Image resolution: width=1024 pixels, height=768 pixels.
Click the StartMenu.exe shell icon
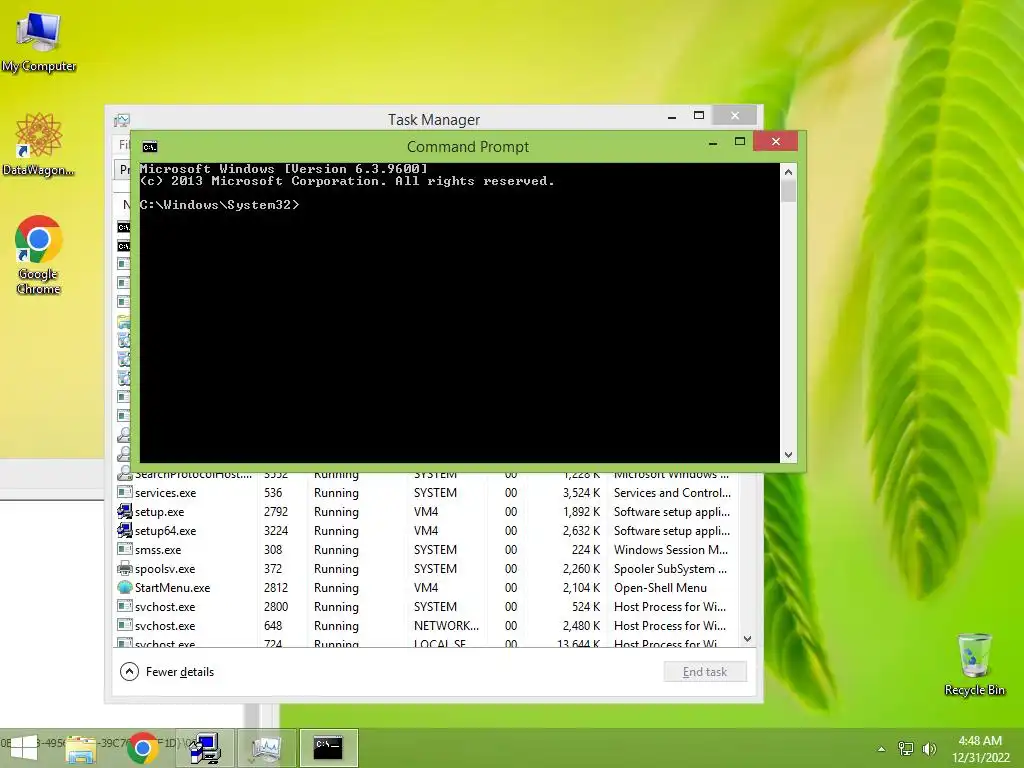(x=124, y=587)
